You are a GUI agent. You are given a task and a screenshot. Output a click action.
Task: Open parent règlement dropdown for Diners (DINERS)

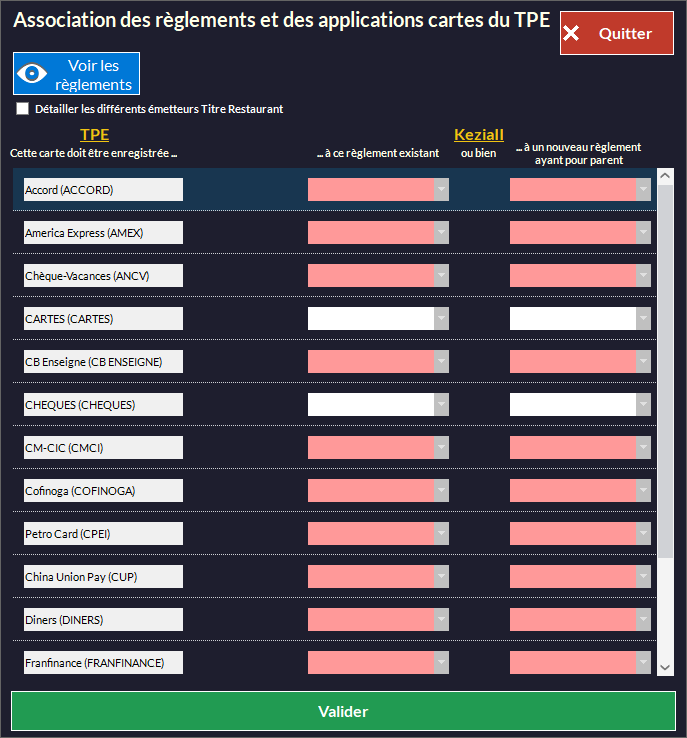click(x=642, y=620)
